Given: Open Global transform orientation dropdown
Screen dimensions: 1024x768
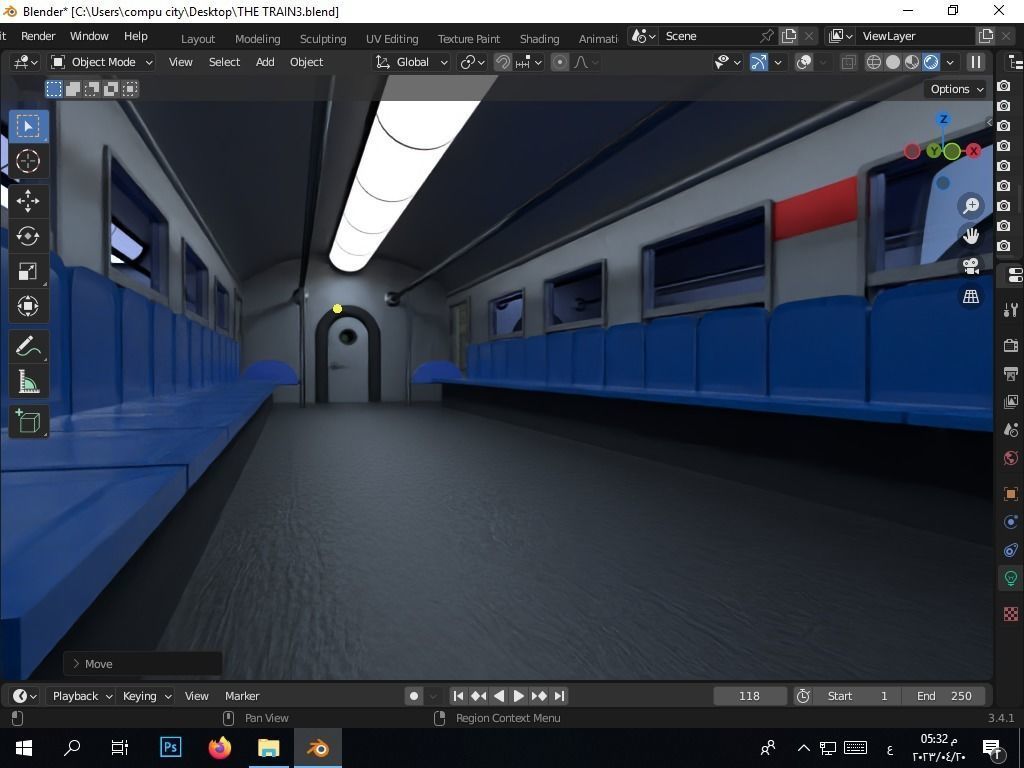Looking at the screenshot, I should tap(411, 62).
